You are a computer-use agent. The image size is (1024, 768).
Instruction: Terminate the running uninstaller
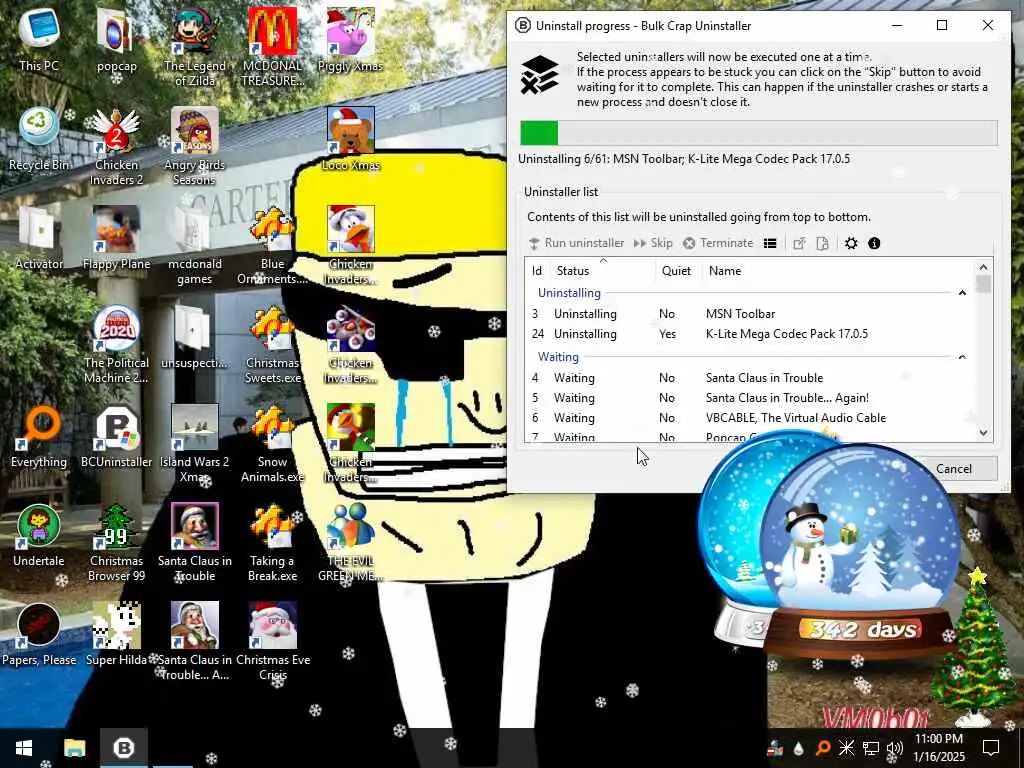[718, 243]
